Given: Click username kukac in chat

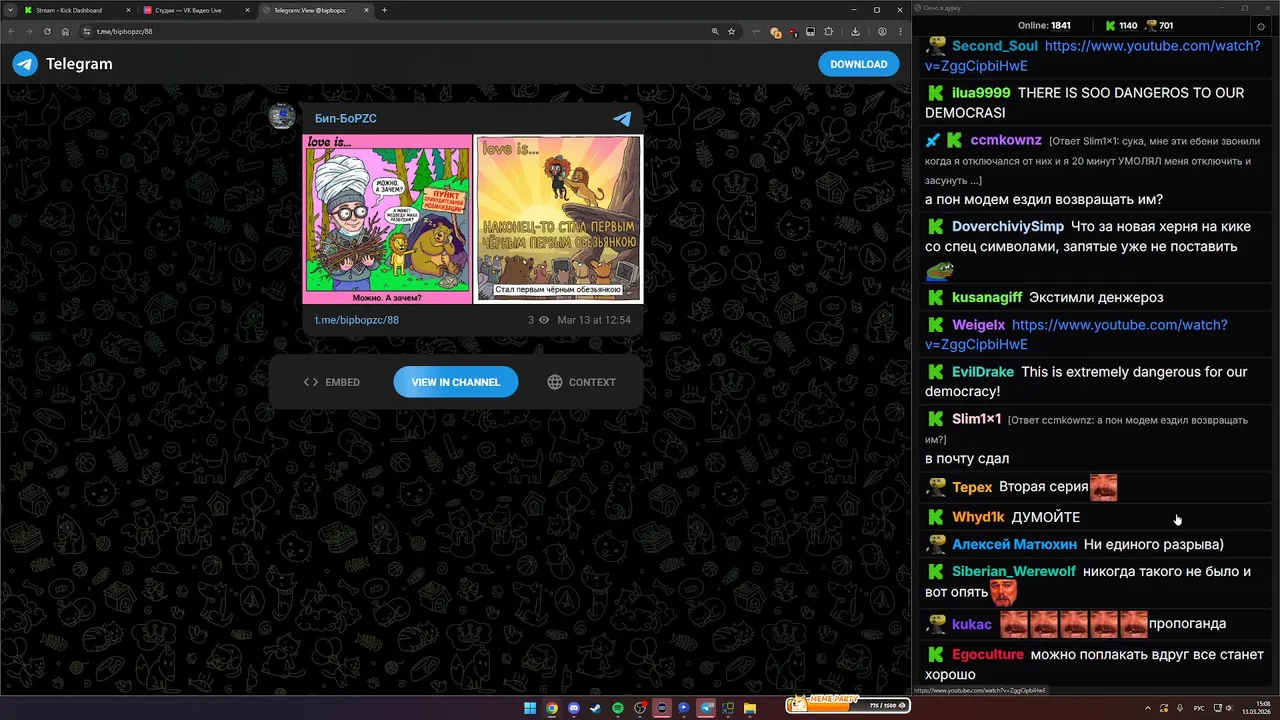Looking at the screenshot, I should coord(972,624).
